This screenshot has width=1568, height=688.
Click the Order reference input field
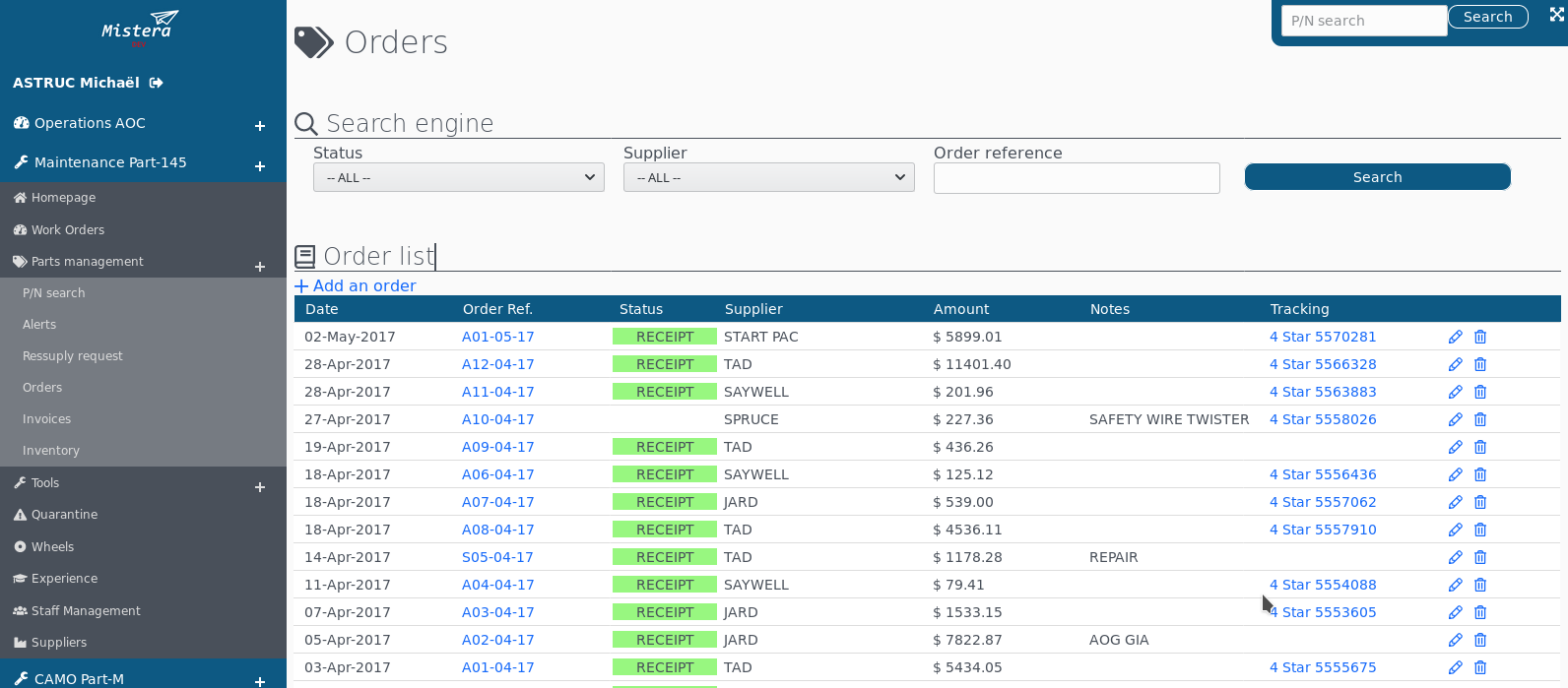[1077, 178]
